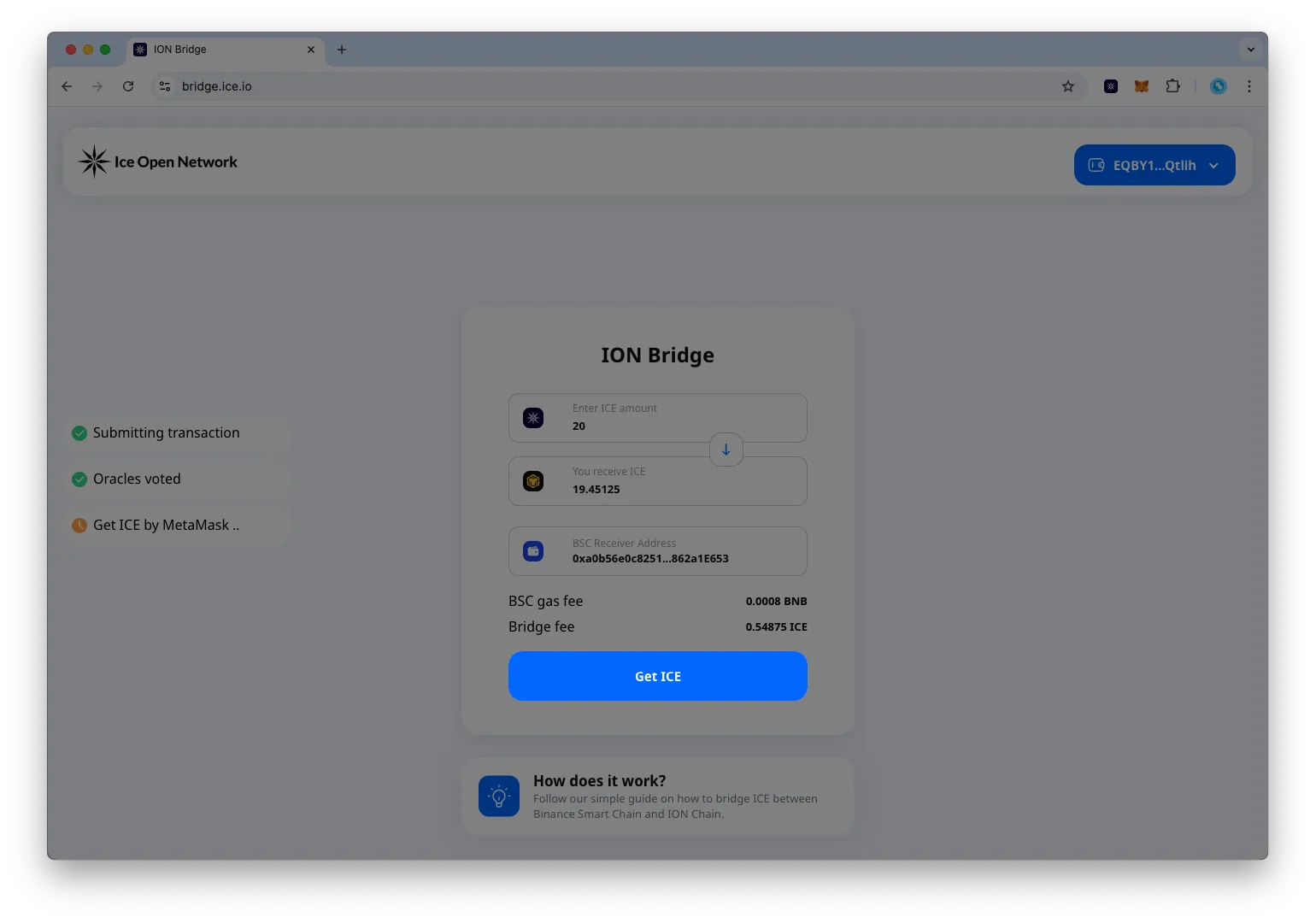Click the wallet icon in account button

click(1096, 165)
